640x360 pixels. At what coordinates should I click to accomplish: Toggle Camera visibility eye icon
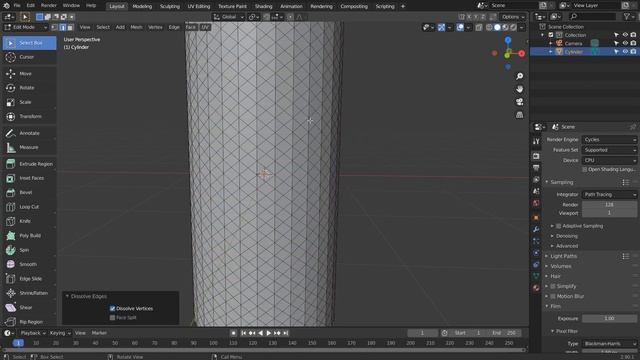coord(625,43)
